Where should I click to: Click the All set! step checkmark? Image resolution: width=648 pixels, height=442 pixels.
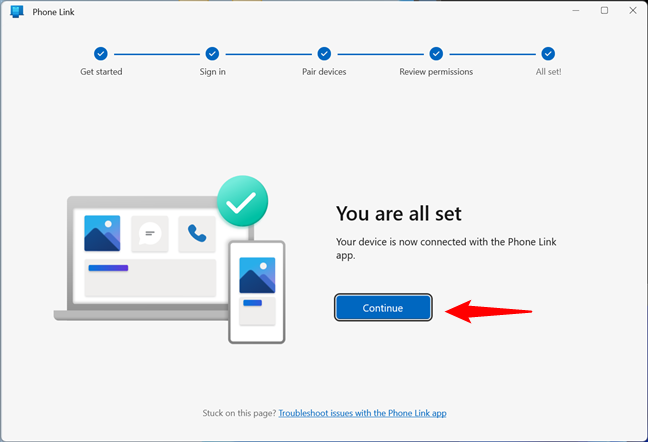click(x=548, y=54)
